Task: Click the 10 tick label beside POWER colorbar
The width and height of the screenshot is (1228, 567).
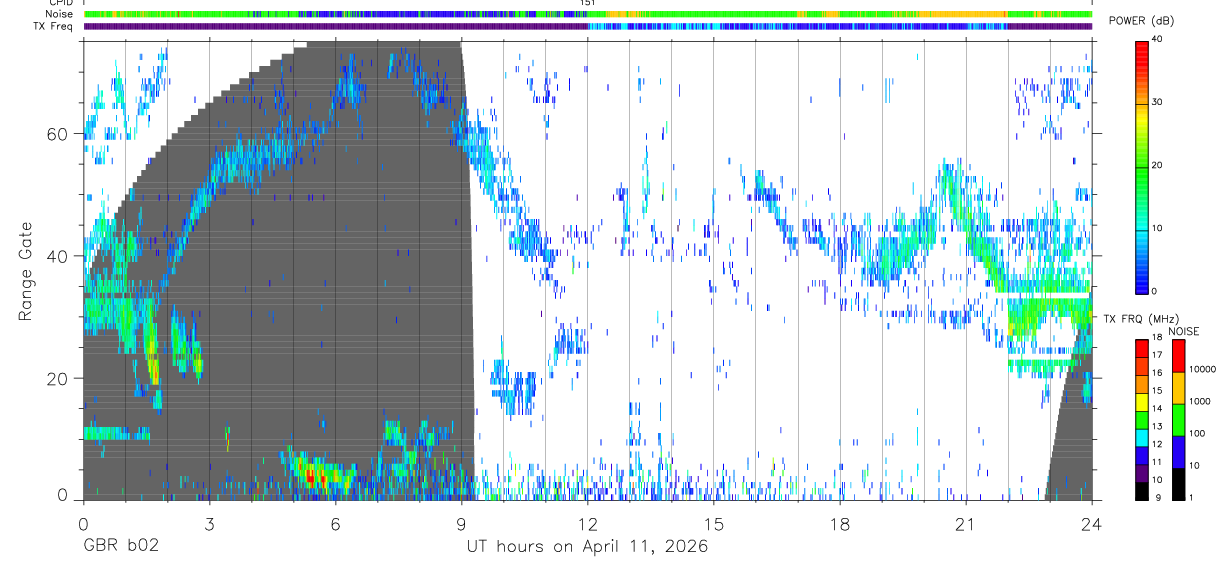Action: point(1157,229)
